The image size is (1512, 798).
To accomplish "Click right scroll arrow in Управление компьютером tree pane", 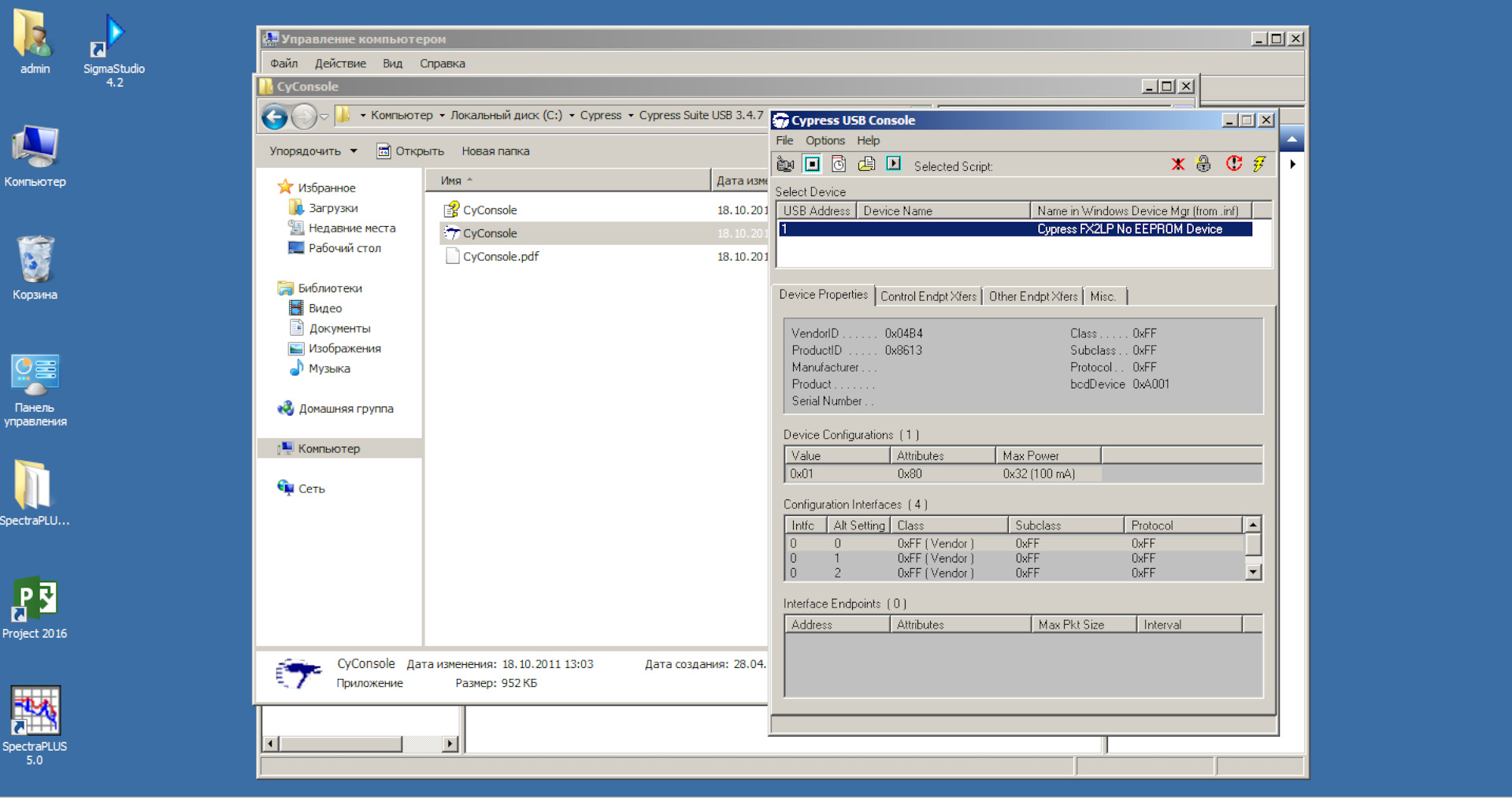I will tap(450, 744).
